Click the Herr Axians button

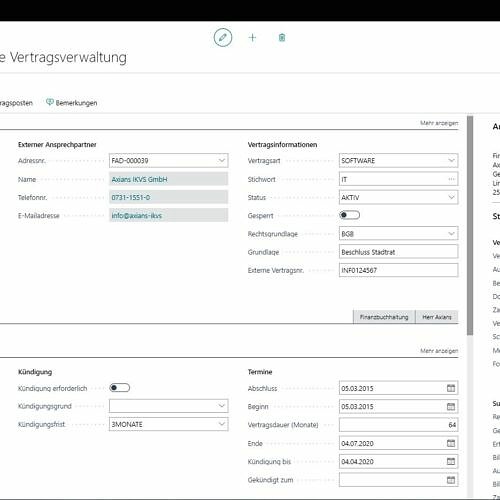click(437, 317)
